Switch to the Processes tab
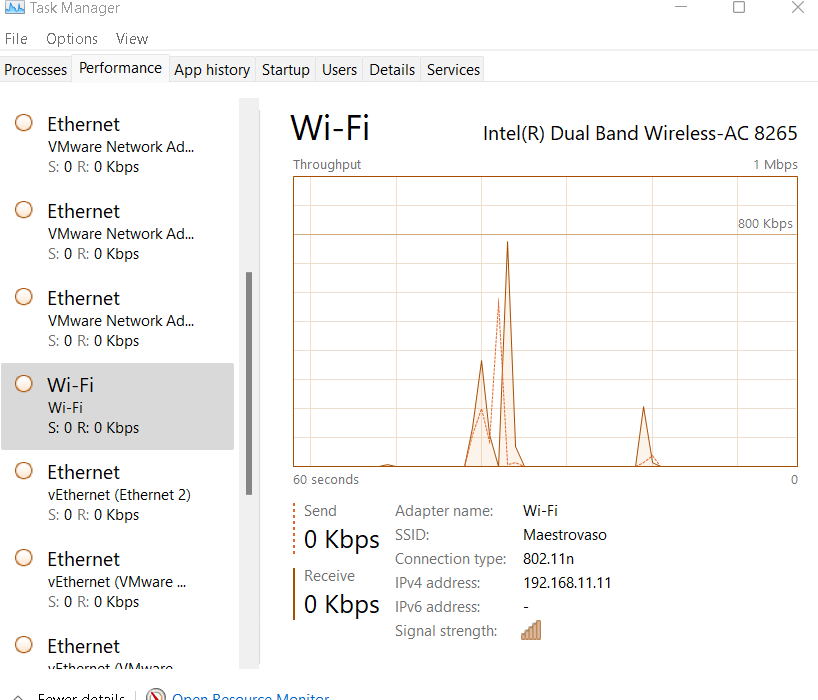This screenshot has height=700, width=818. click(x=36, y=70)
